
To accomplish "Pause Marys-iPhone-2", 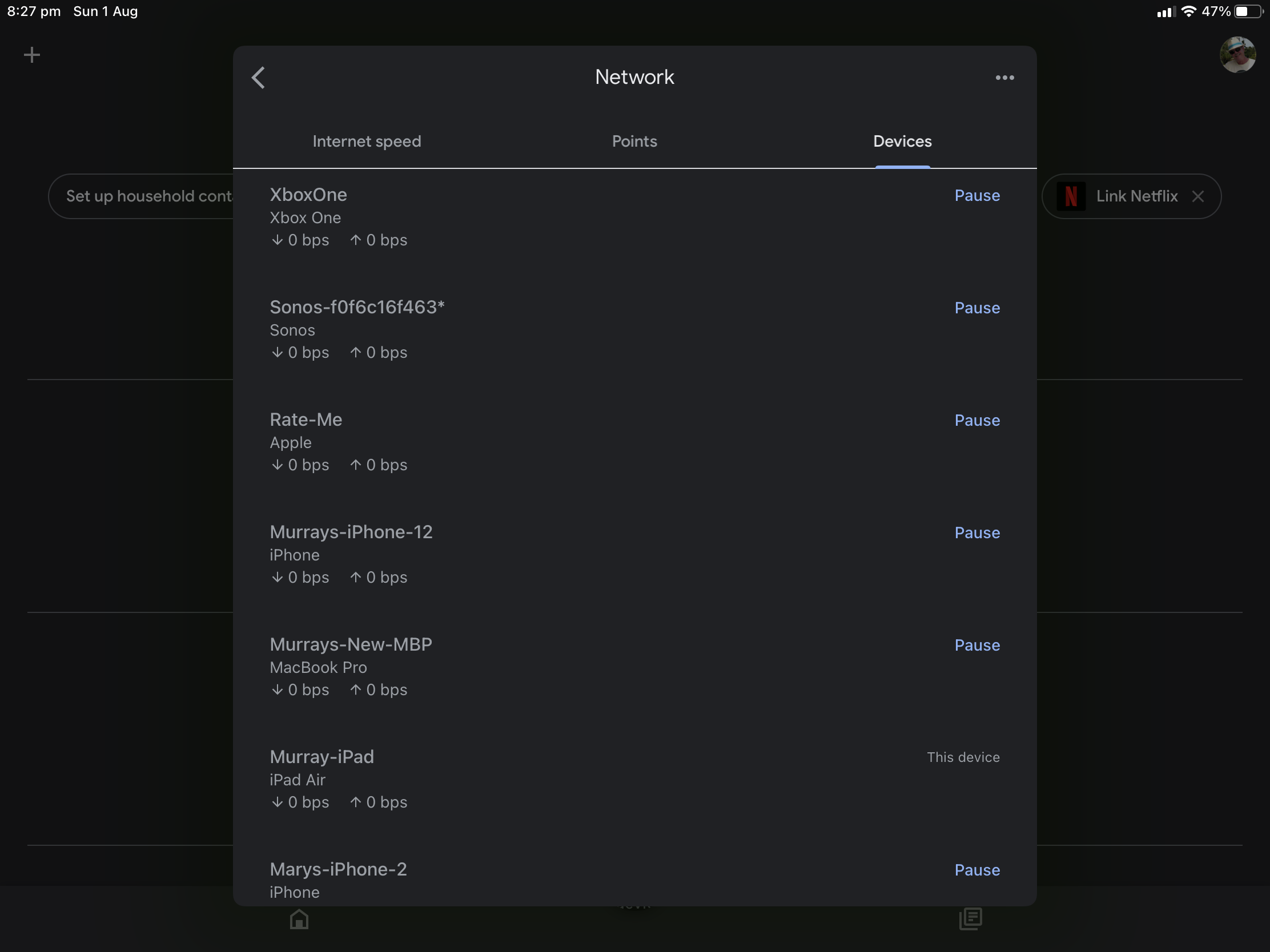I will coord(977,870).
